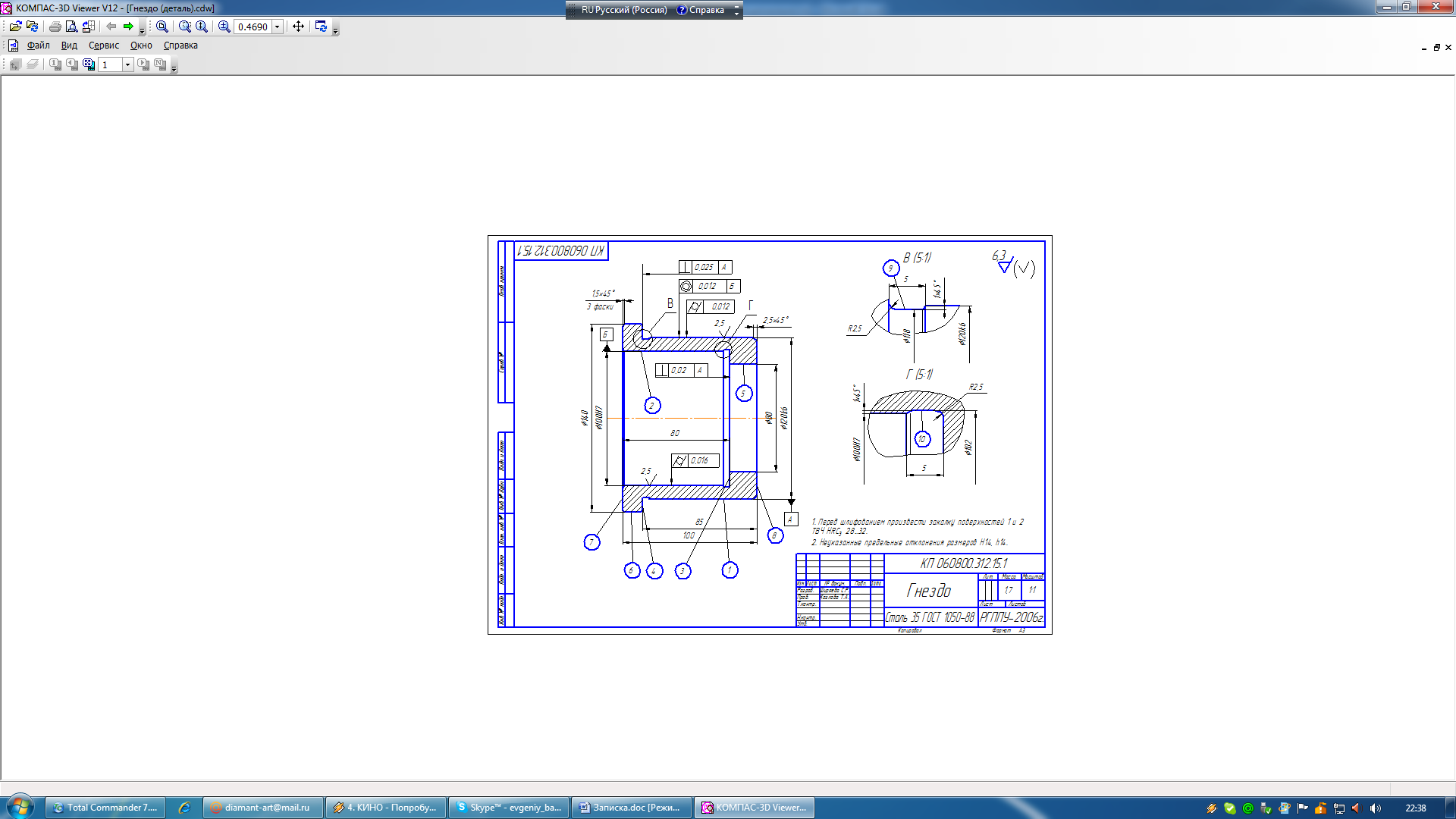Open the Окно menu

coord(141,45)
